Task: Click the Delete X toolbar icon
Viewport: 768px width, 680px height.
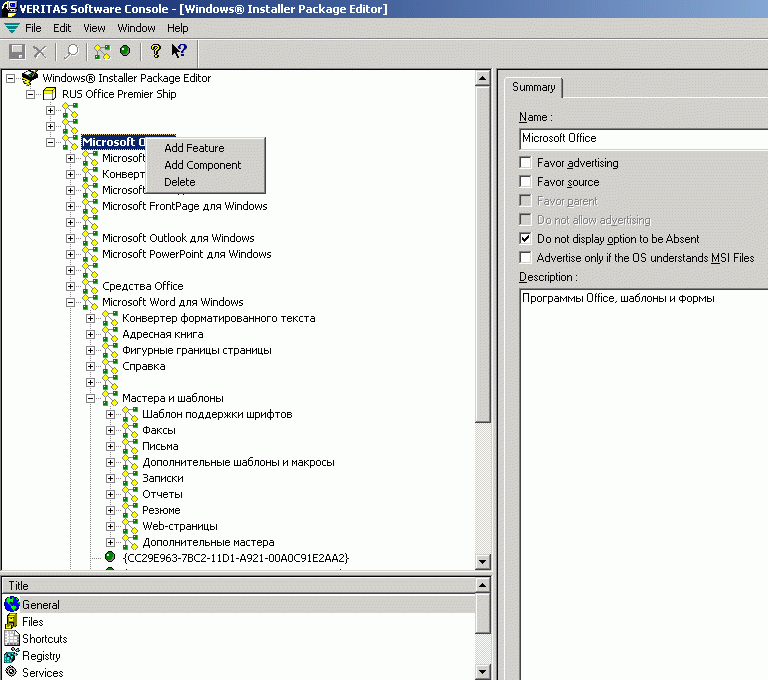Action: tap(40, 51)
